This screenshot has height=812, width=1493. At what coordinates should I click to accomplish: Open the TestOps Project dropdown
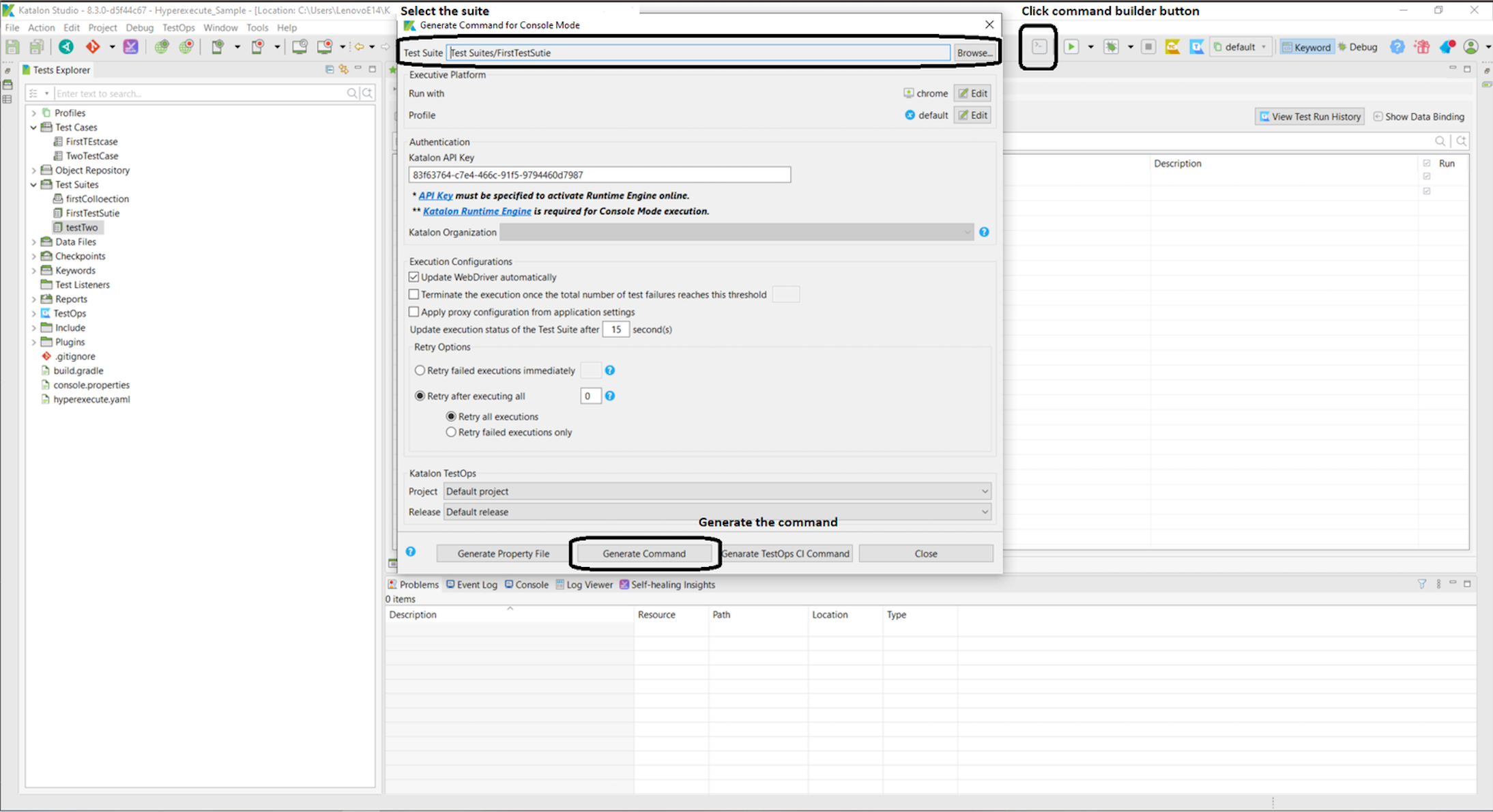point(716,491)
